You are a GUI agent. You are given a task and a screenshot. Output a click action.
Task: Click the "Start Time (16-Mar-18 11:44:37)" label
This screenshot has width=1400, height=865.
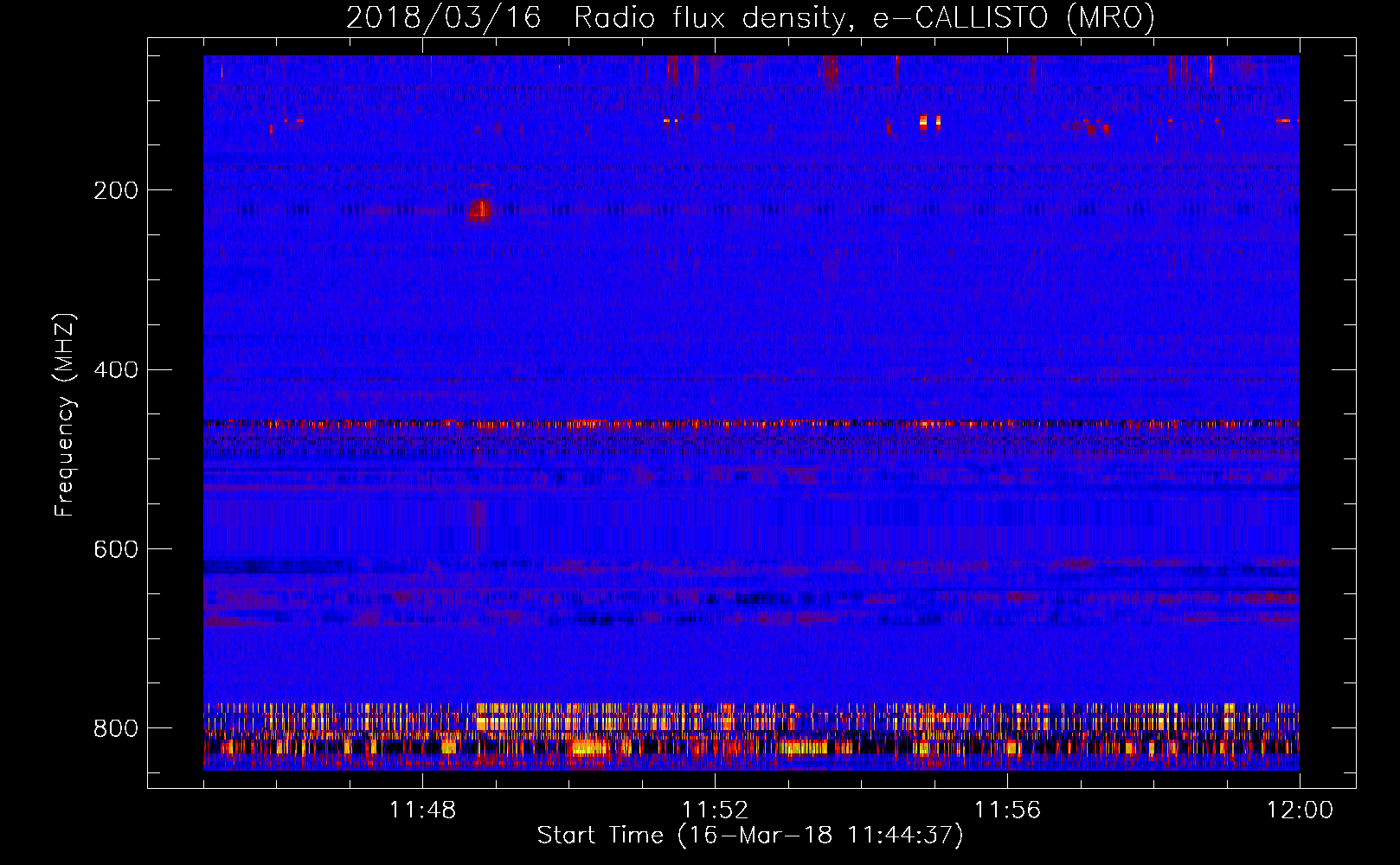pos(750,836)
